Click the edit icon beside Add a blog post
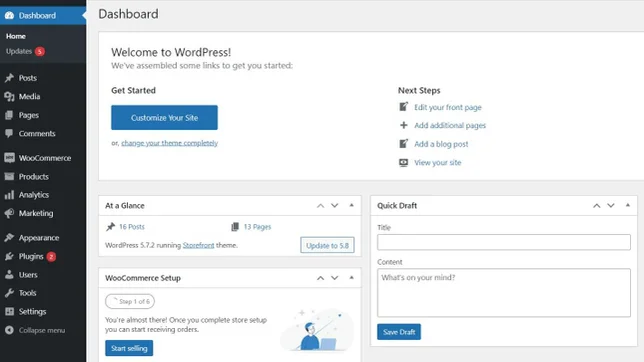This screenshot has height=362, width=644. [x=404, y=144]
